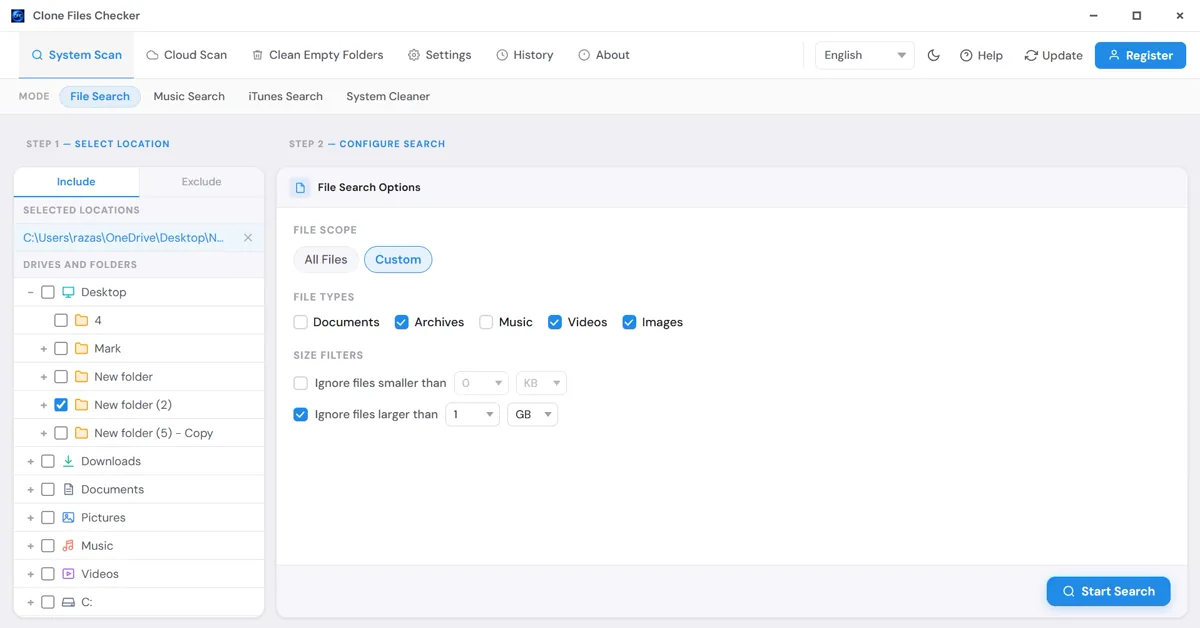Open the Cloud Scan tab

coord(186,55)
